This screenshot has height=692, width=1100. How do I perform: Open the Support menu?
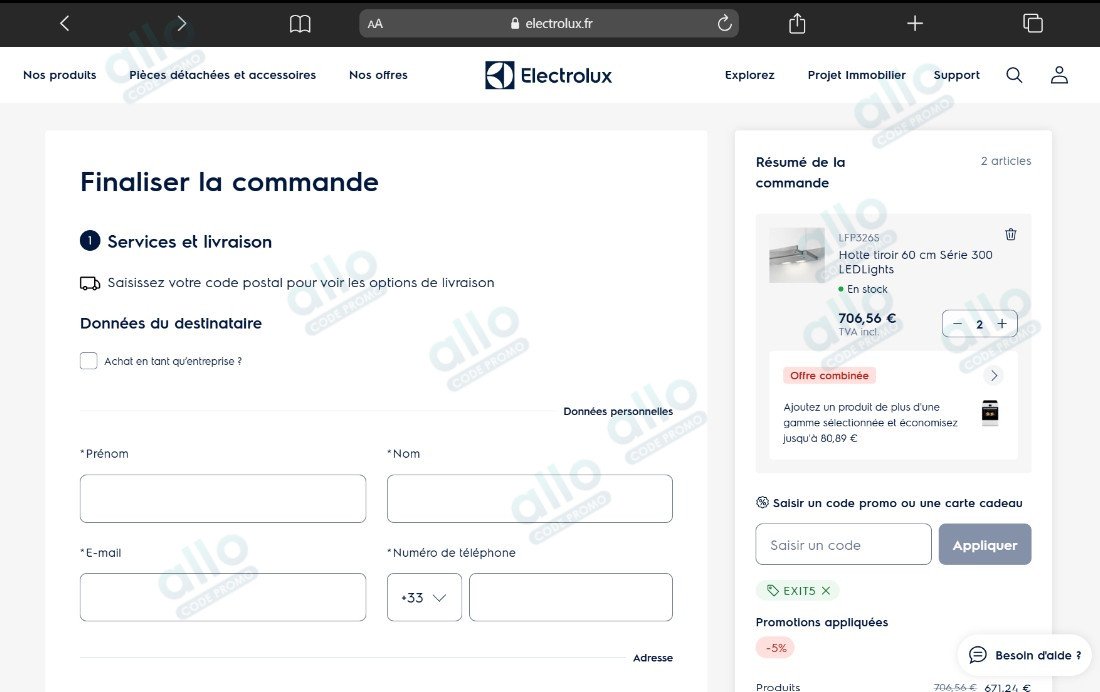click(x=956, y=75)
